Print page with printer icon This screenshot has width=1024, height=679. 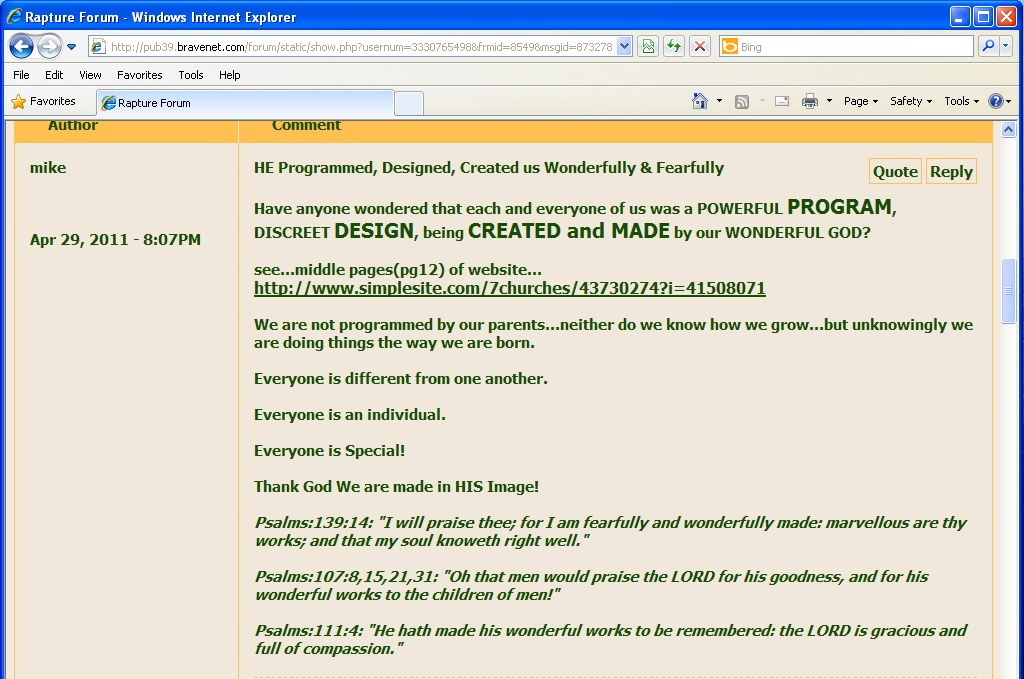tap(810, 101)
